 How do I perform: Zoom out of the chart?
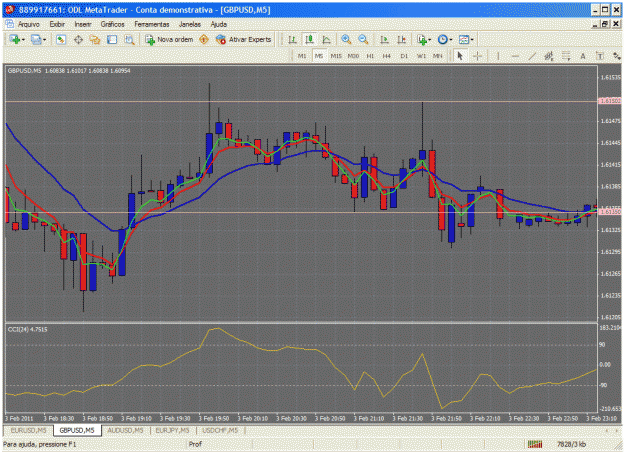tap(363, 39)
